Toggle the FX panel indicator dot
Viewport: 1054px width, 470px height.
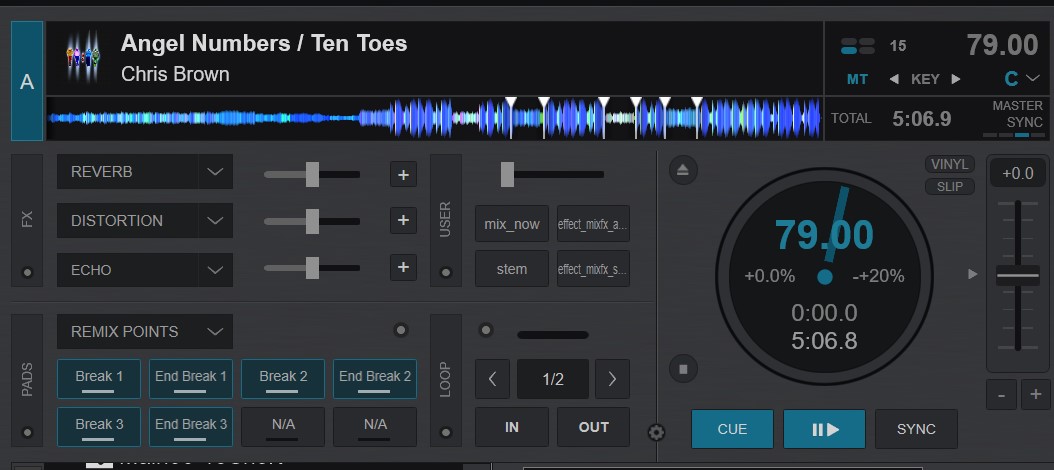[x=27, y=272]
